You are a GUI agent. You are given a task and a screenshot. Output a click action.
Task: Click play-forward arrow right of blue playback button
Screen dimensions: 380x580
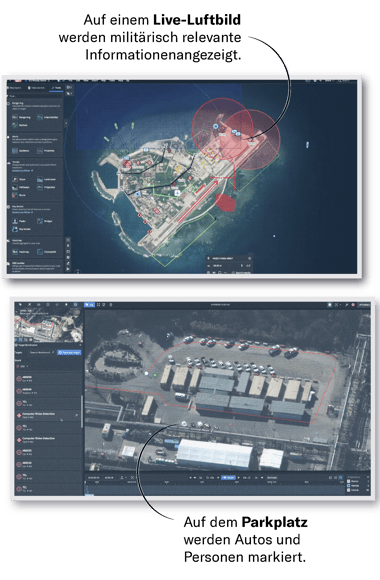238,478
